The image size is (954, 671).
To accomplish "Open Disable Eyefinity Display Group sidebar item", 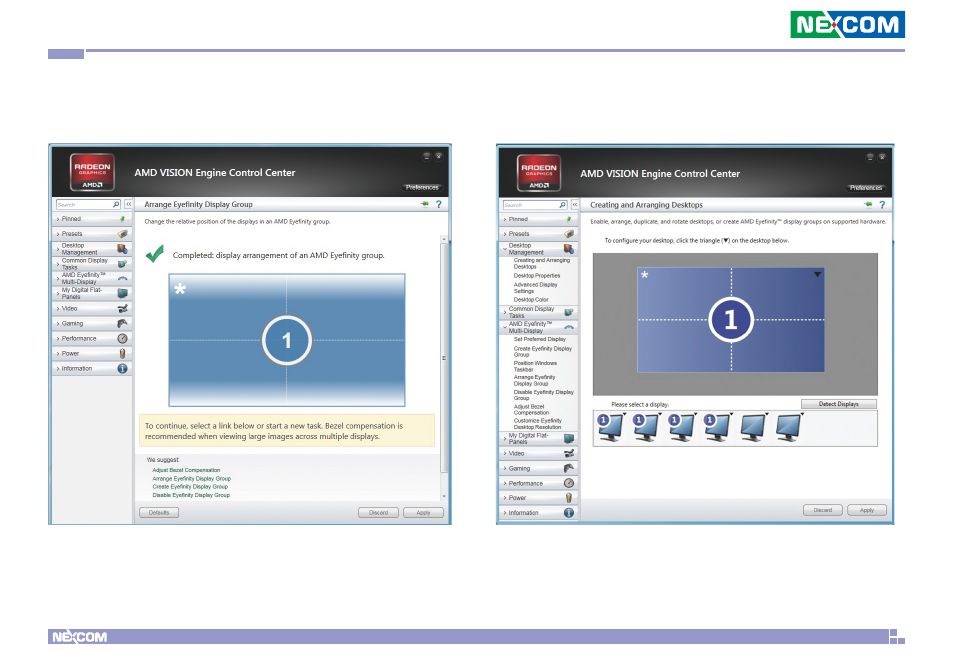I will (x=543, y=395).
